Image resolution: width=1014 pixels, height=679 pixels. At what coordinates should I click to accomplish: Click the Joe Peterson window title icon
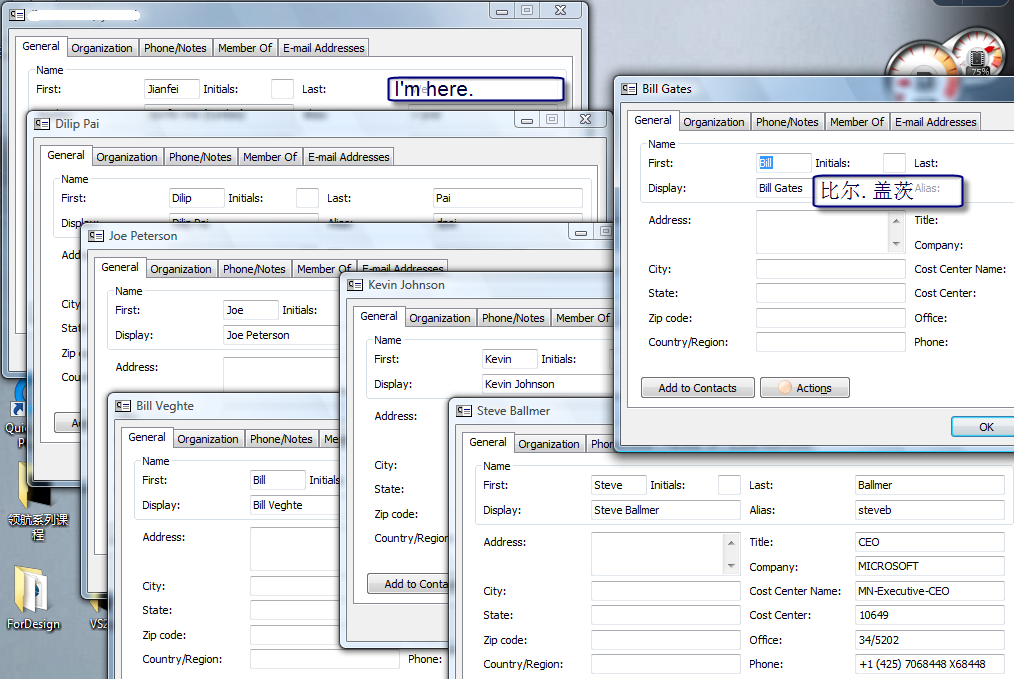[96, 236]
